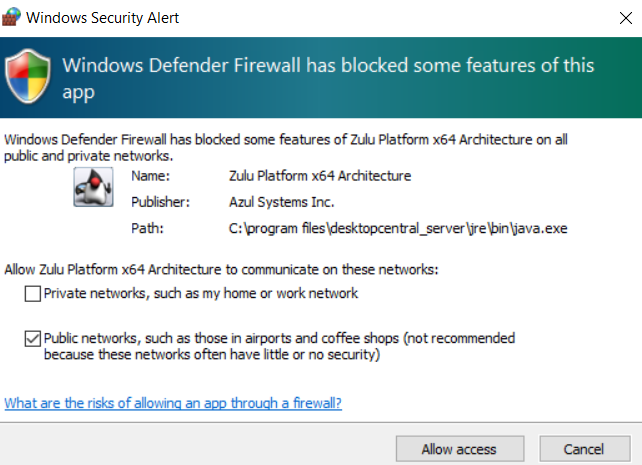Open the firewall risks help link
Screen dimensions: 642x465
coord(173,404)
